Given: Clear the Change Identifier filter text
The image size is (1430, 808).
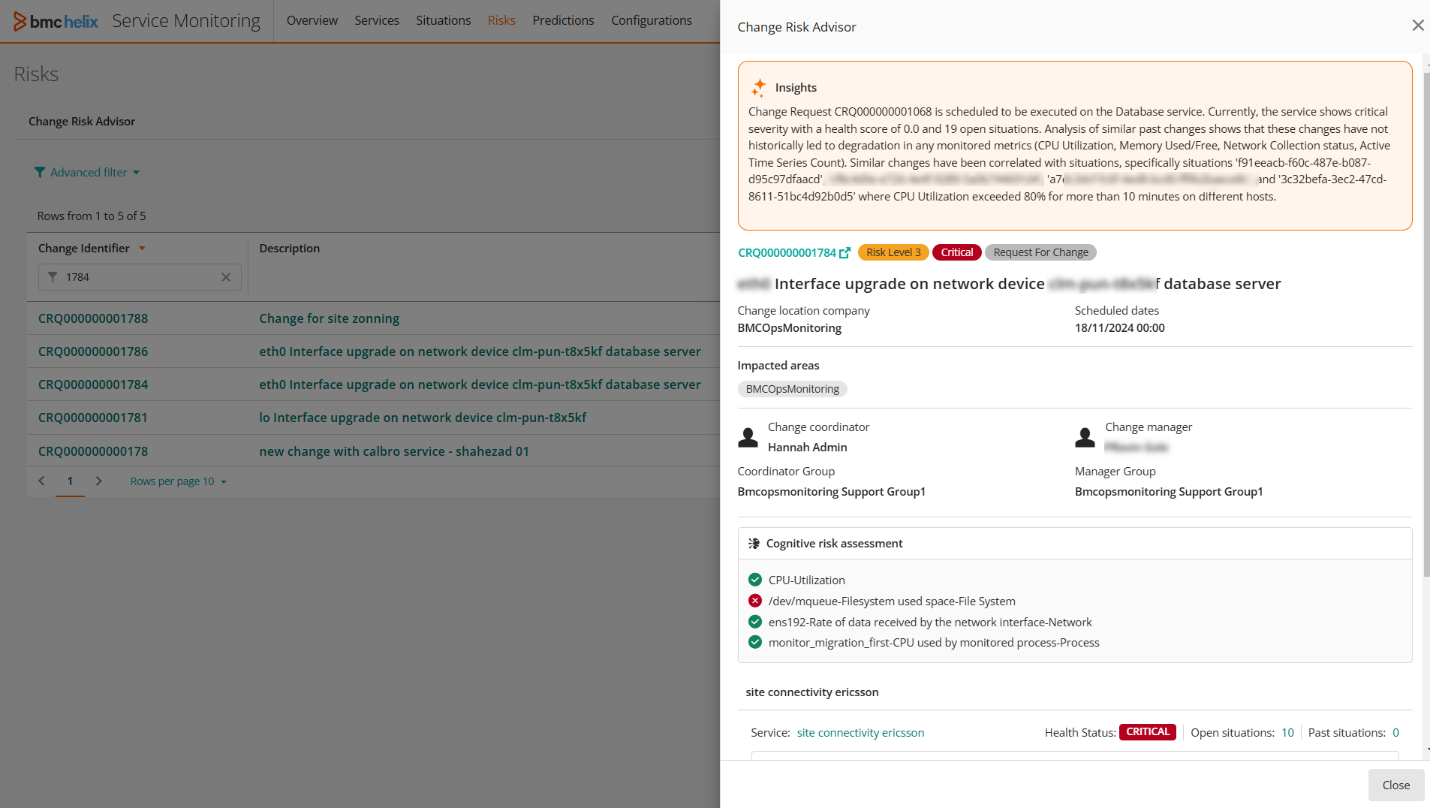Looking at the screenshot, I should pyautogui.click(x=226, y=277).
